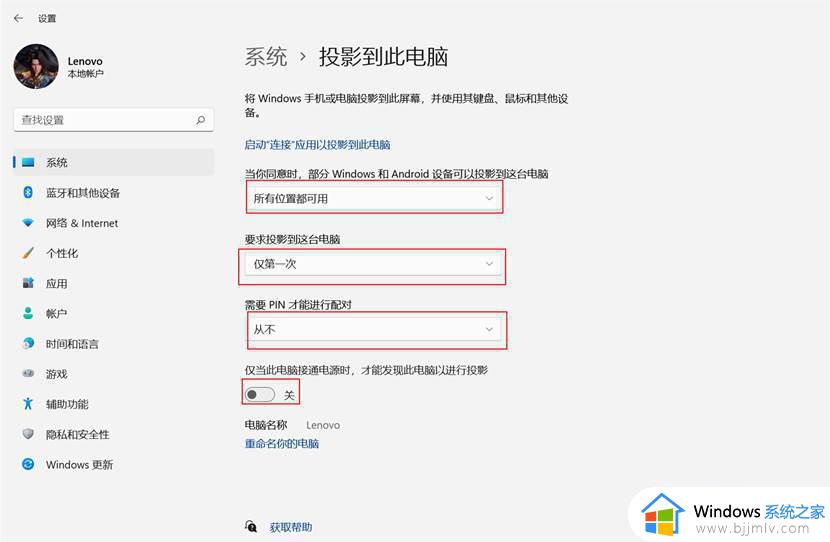The image size is (830, 542).
Task: Click the 电脑名称 label
Action: coord(266,424)
